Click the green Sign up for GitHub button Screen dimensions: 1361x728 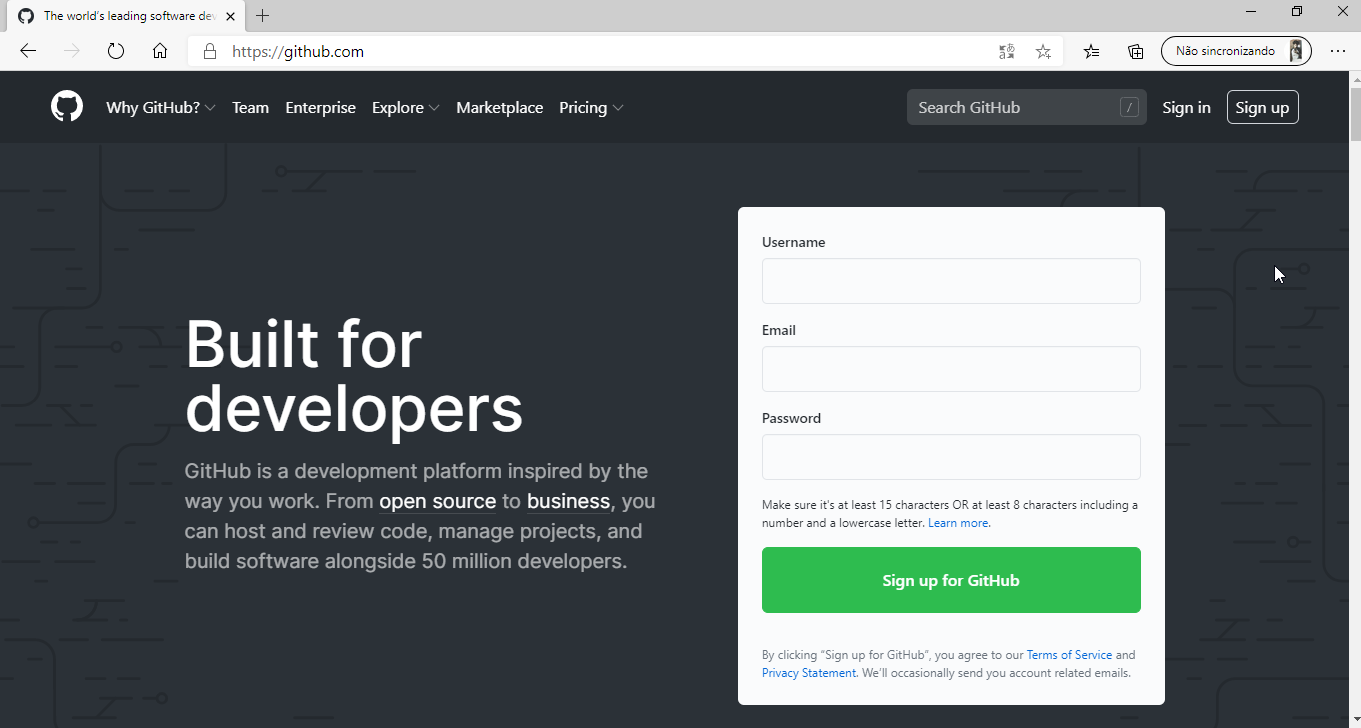951,580
